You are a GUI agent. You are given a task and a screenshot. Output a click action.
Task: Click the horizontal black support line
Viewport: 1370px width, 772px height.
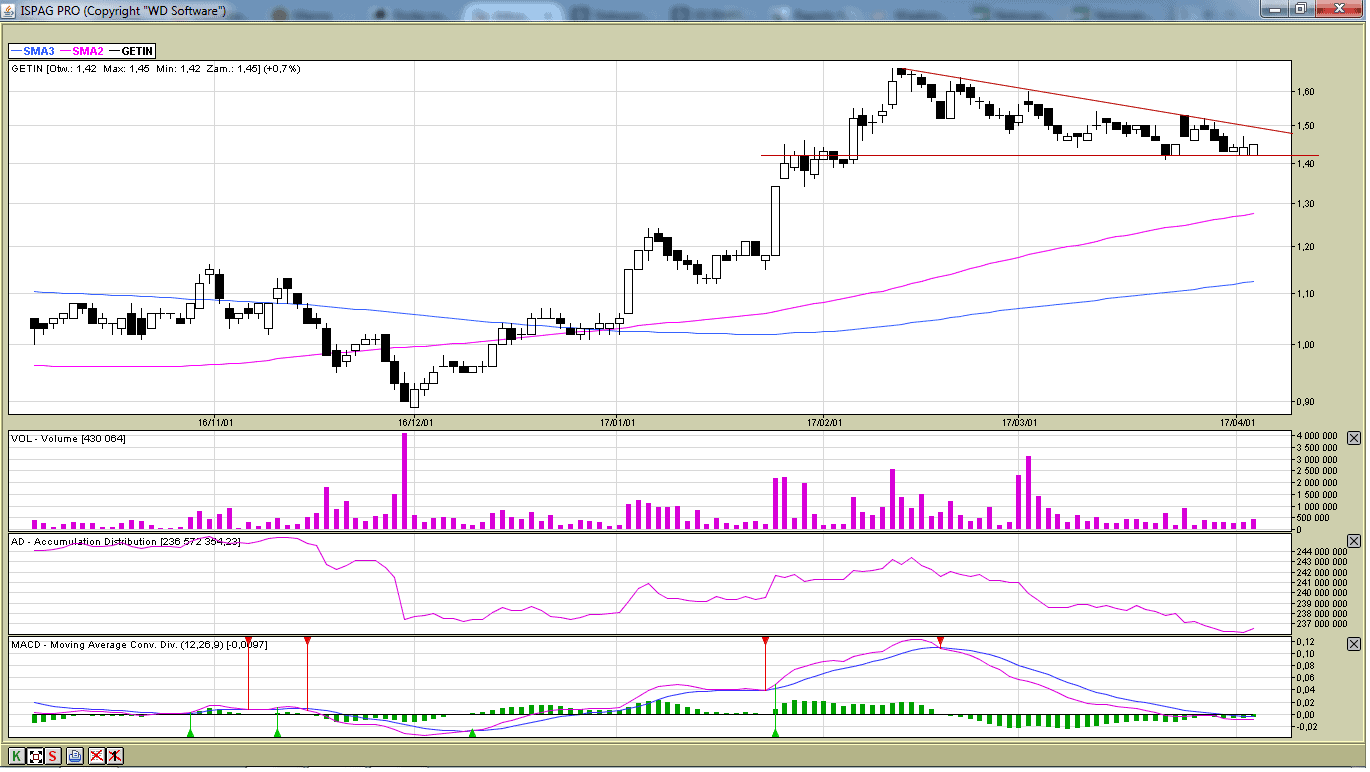[1000, 155]
